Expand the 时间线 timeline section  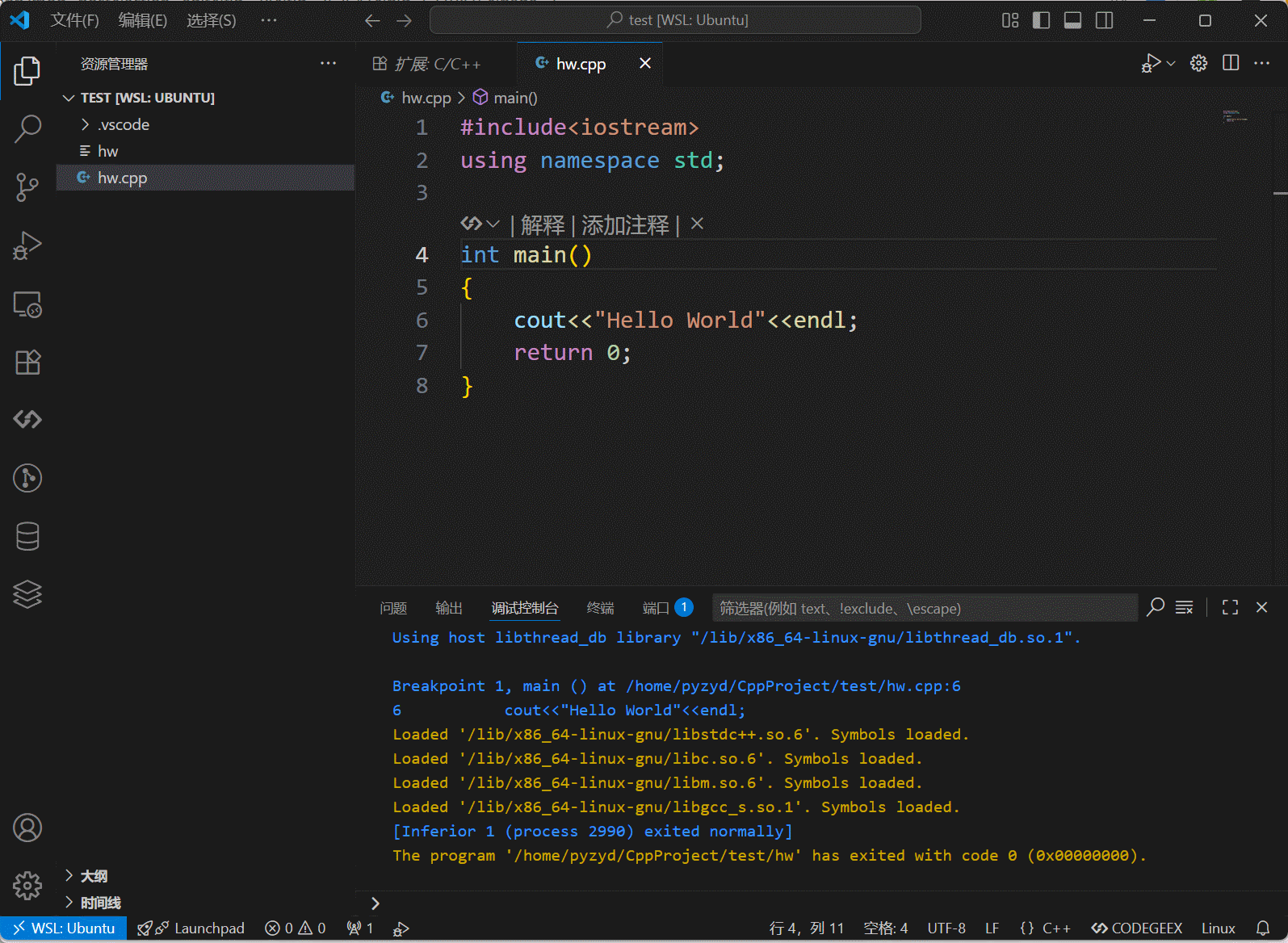pyautogui.click(x=205, y=903)
